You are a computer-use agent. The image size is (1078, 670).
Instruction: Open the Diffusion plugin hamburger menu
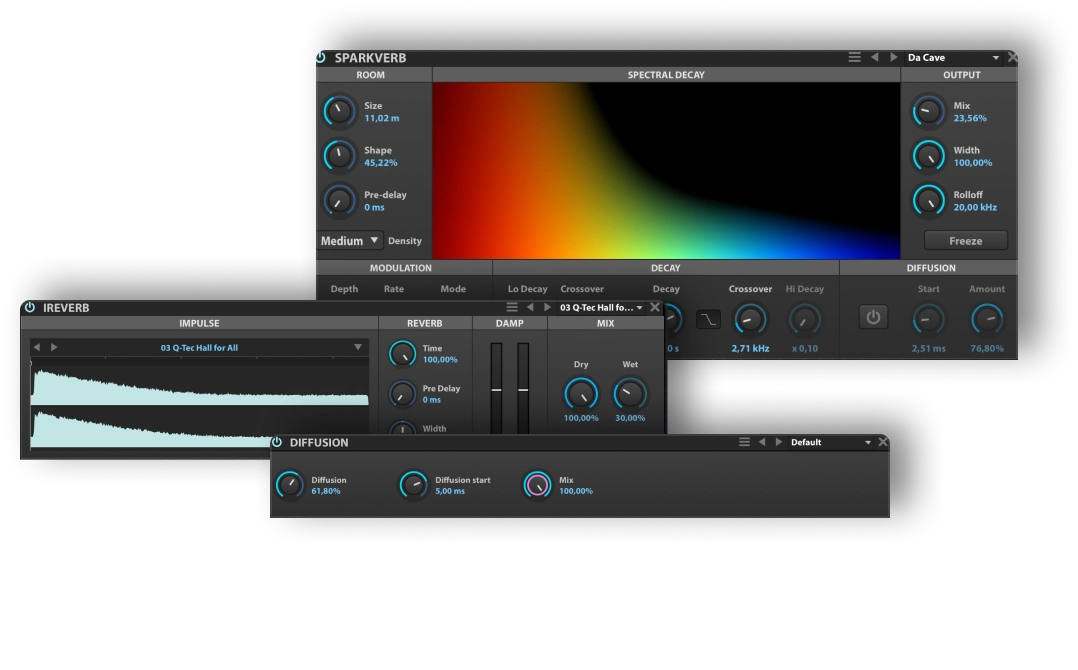coord(744,442)
